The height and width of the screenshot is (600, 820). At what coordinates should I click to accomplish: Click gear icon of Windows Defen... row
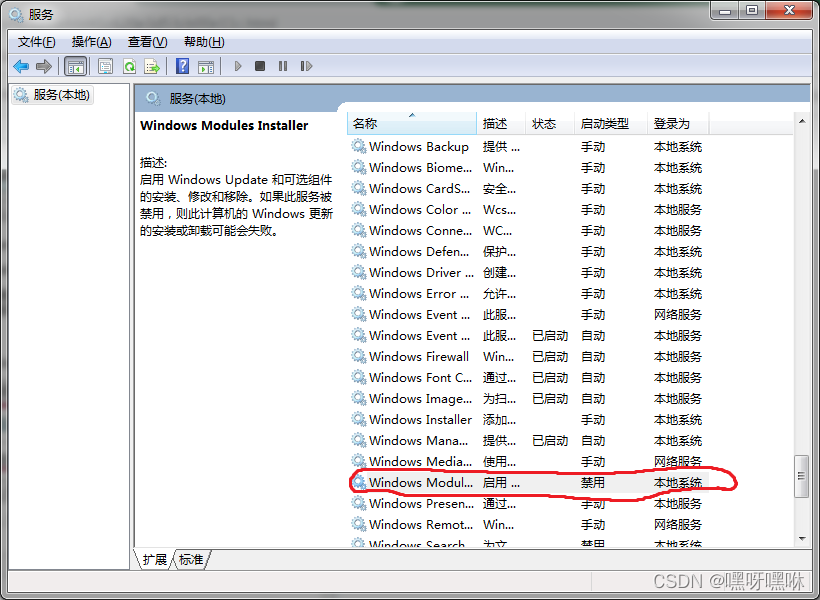[x=359, y=251]
